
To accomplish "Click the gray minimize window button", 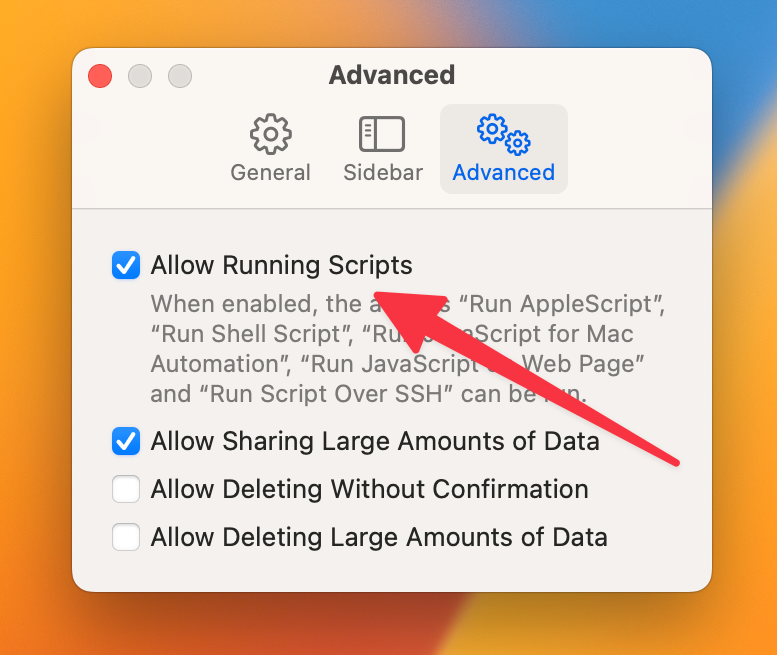I will 140,76.
